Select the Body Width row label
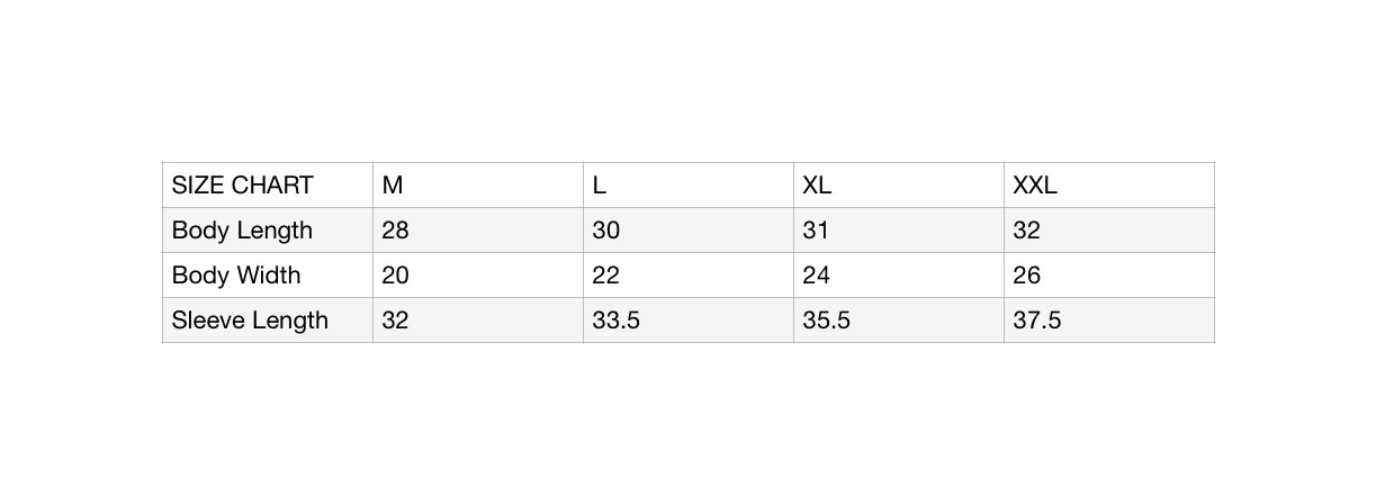This screenshot has height=487, width=1376. 236,275
